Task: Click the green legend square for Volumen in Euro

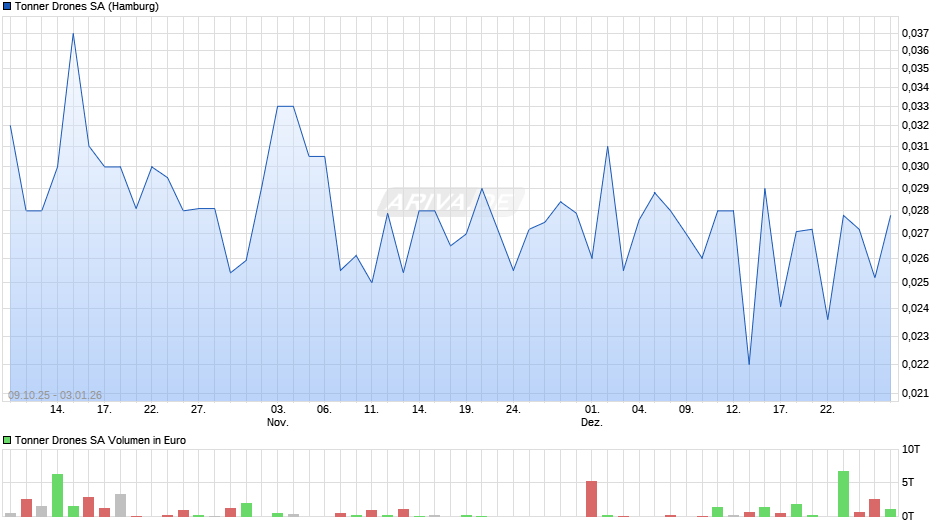Action: pyautogui.click(x=7, y=440)
